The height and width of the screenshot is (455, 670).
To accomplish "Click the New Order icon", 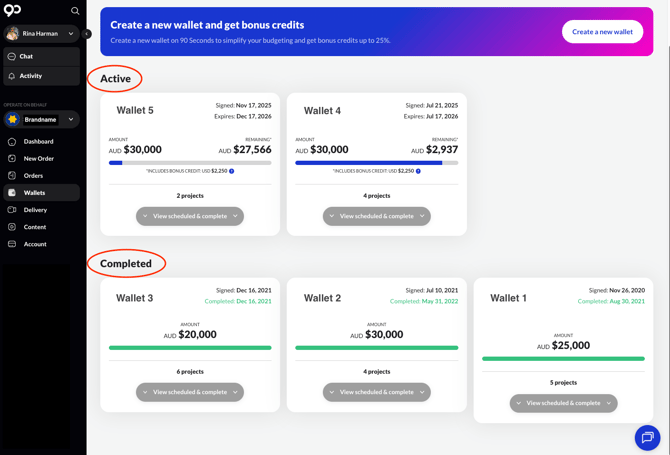I will click(x=12, y=159).
